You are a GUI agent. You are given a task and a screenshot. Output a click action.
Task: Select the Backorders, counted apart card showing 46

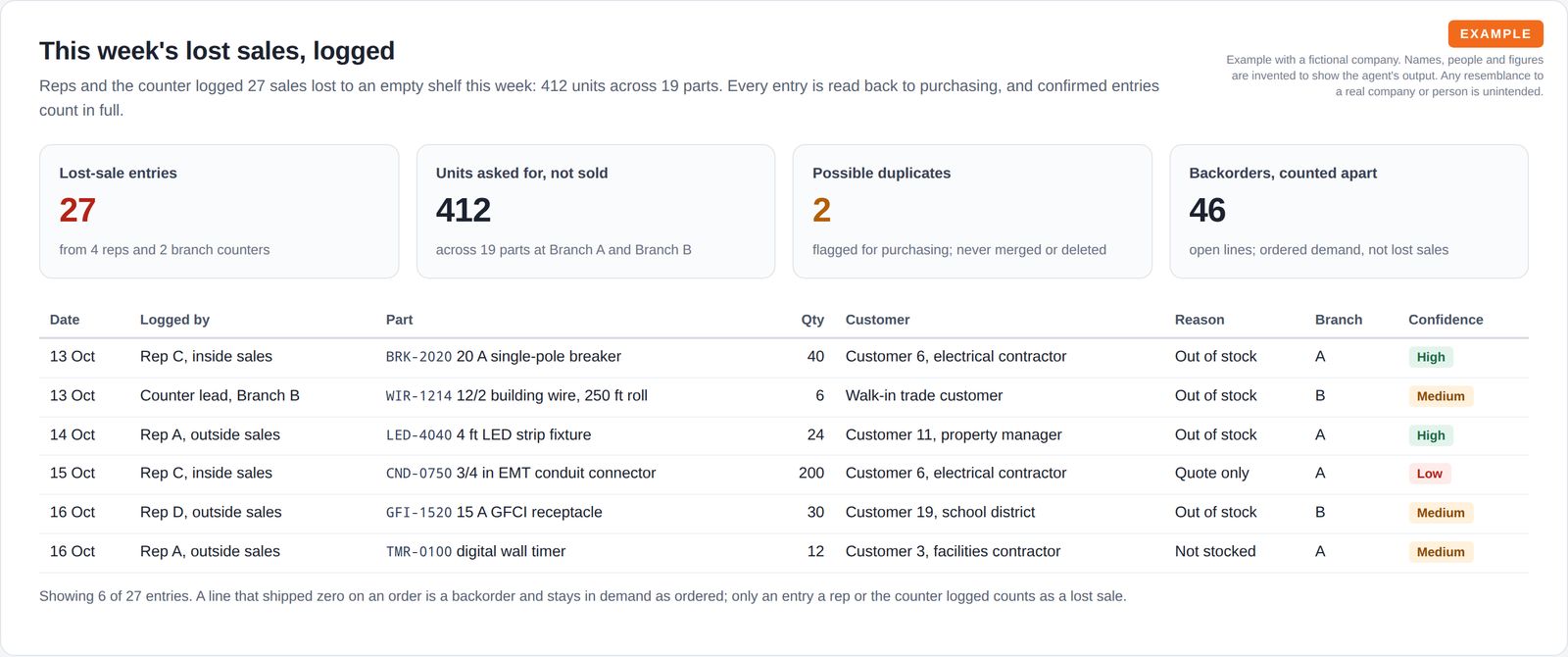click(x=1348, y=212)
